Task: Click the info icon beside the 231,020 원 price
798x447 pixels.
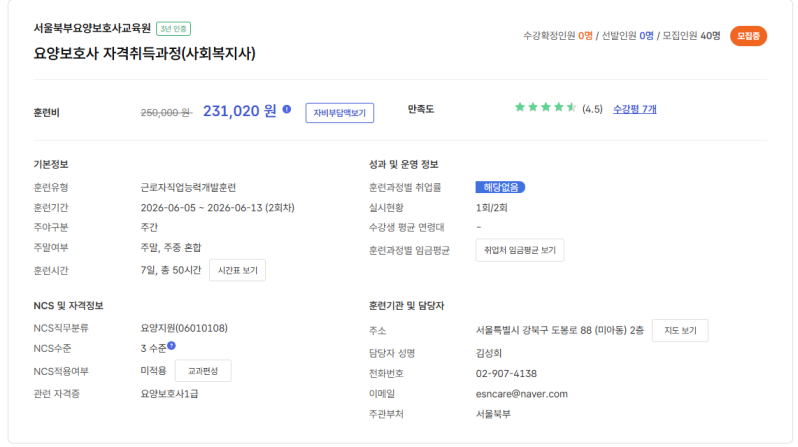Action: pos(287,110)
